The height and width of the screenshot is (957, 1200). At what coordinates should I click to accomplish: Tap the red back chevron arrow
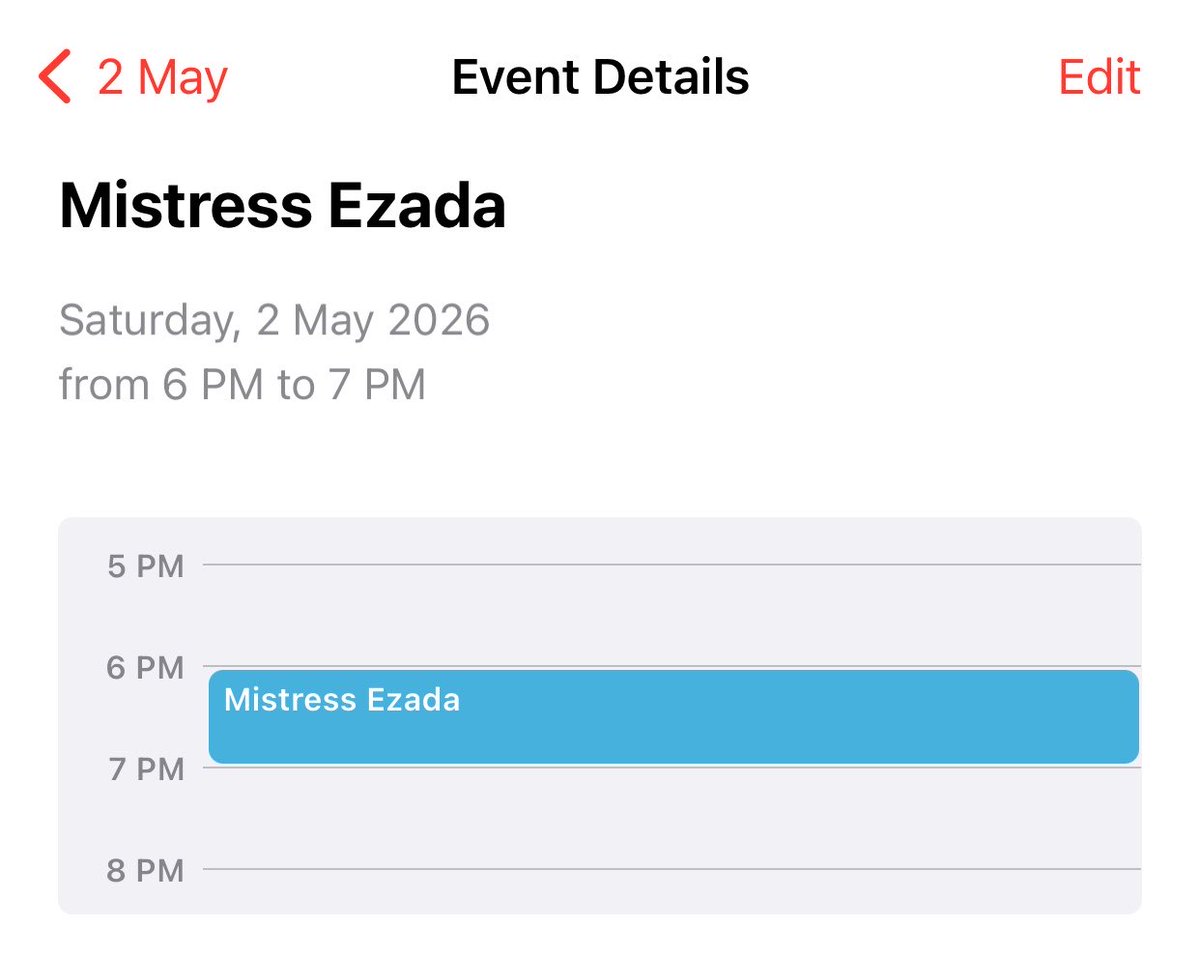(55, 78)
